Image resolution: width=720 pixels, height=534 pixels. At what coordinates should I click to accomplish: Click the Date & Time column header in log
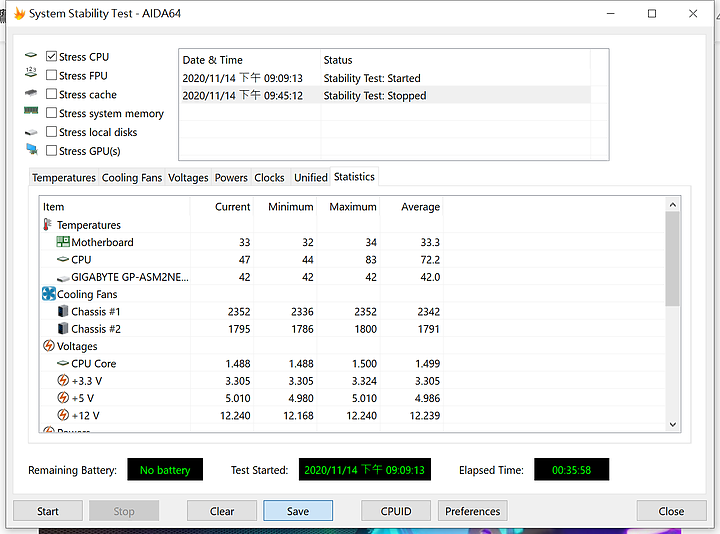(250, 60)
